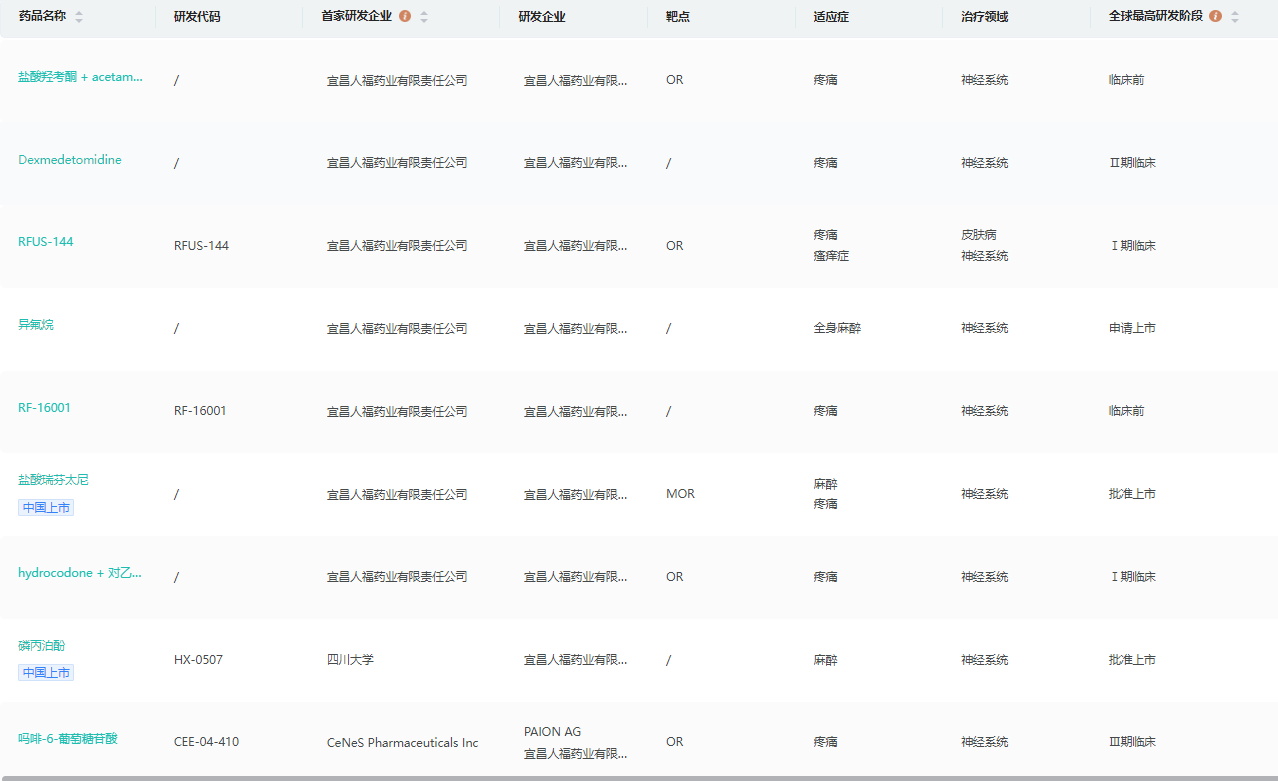Open drug link 盐酸羟考酮 + acetam...
Viewport: 1278px width, 781px height.
(x=80, y=77)
